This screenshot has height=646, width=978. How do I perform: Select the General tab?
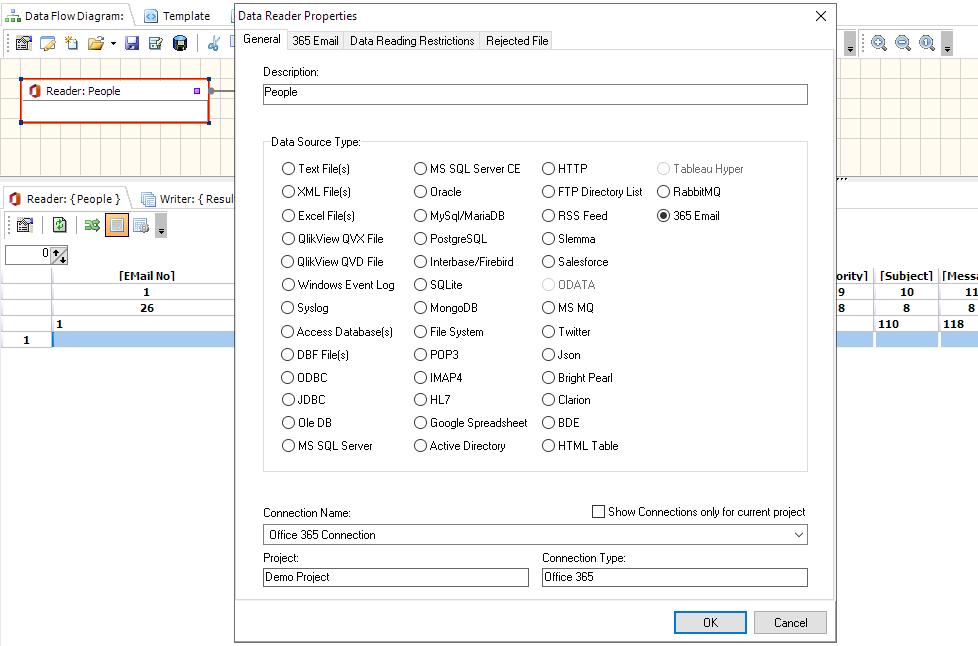(261, 39)
